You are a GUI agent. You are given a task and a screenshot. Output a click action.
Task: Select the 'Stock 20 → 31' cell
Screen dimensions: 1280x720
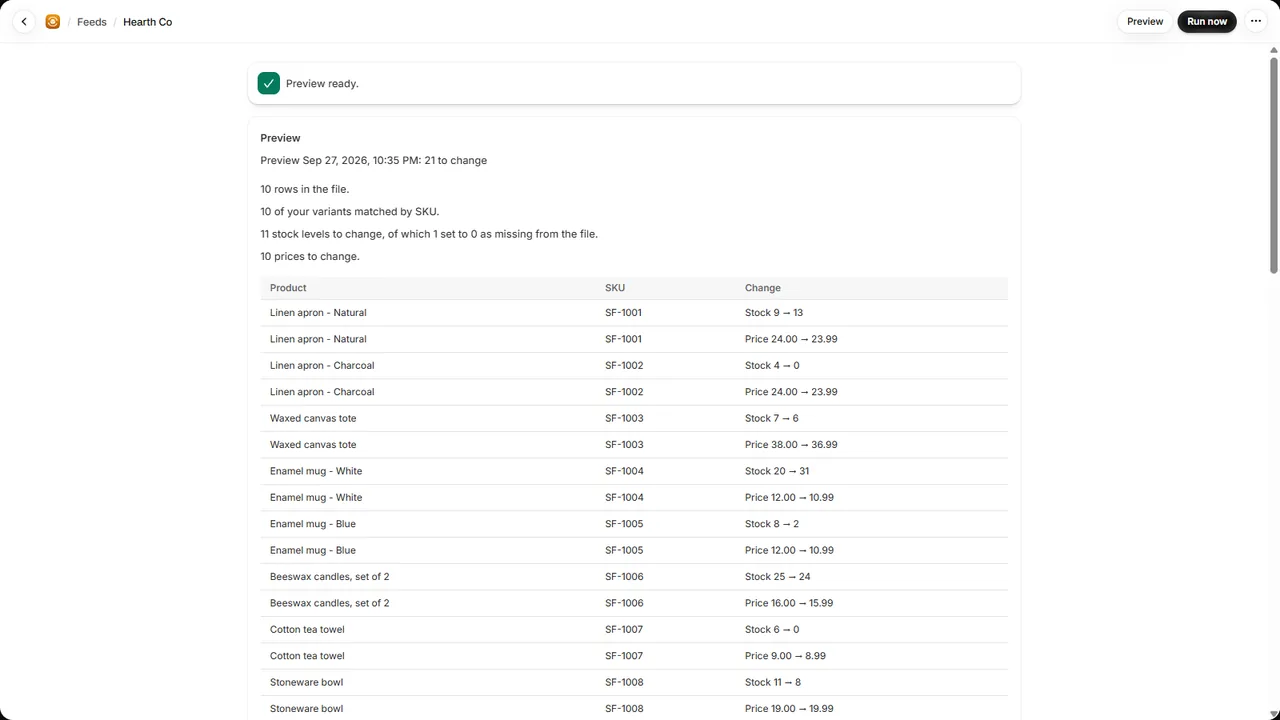[777, 471]
